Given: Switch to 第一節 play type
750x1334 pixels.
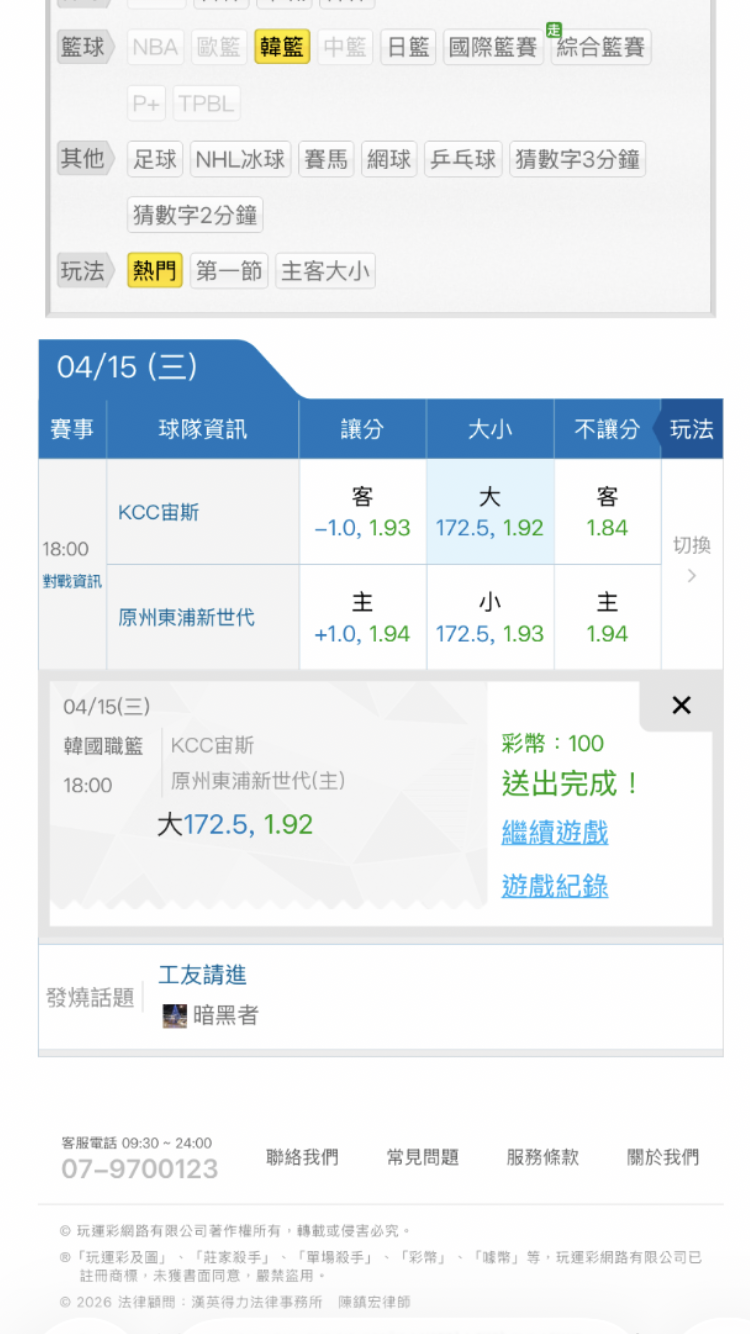Looking at the screenshot, I should [x=229, y=271].
